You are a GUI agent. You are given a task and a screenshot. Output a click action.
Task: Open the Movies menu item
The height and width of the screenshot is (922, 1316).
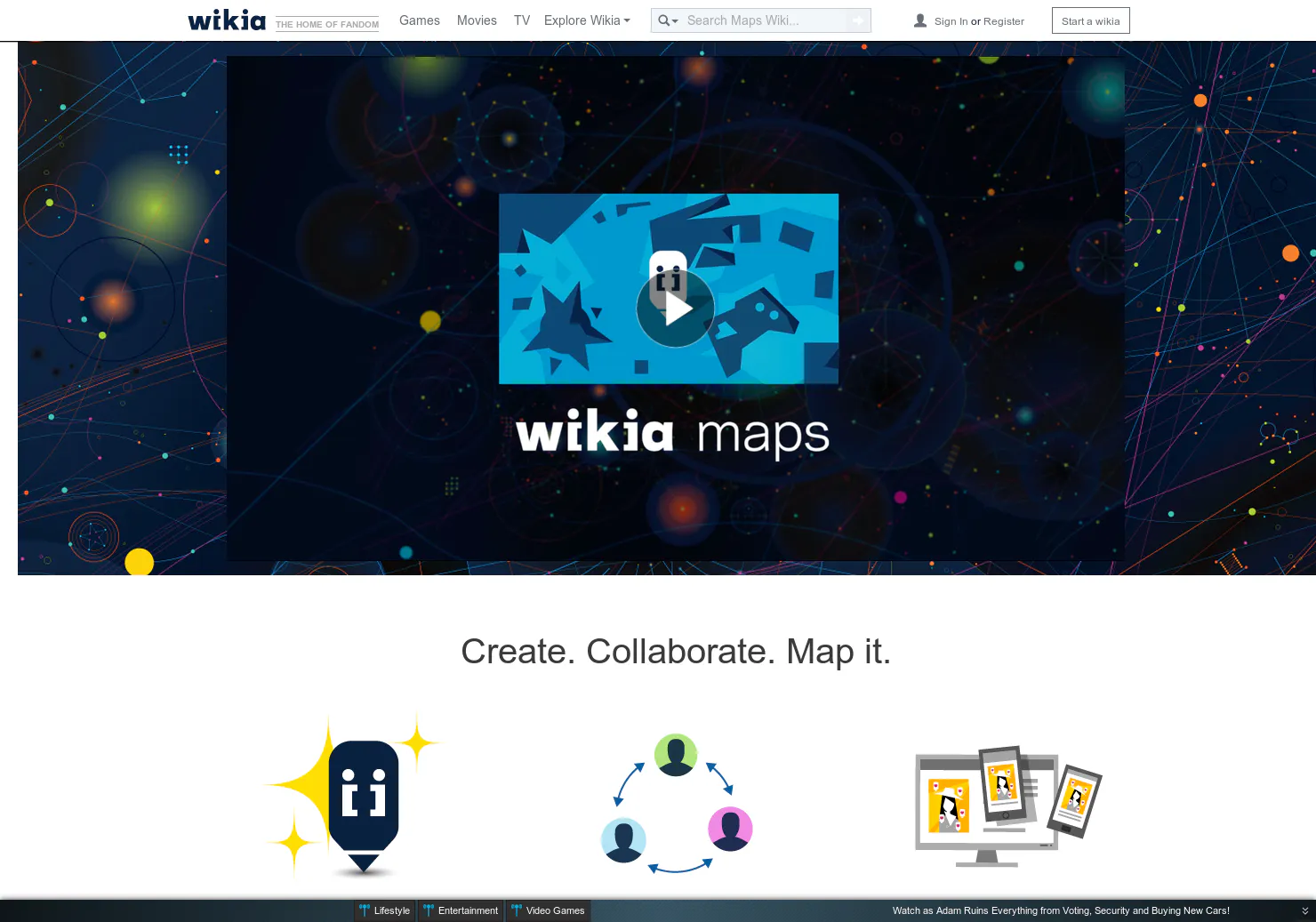[477, 20]
